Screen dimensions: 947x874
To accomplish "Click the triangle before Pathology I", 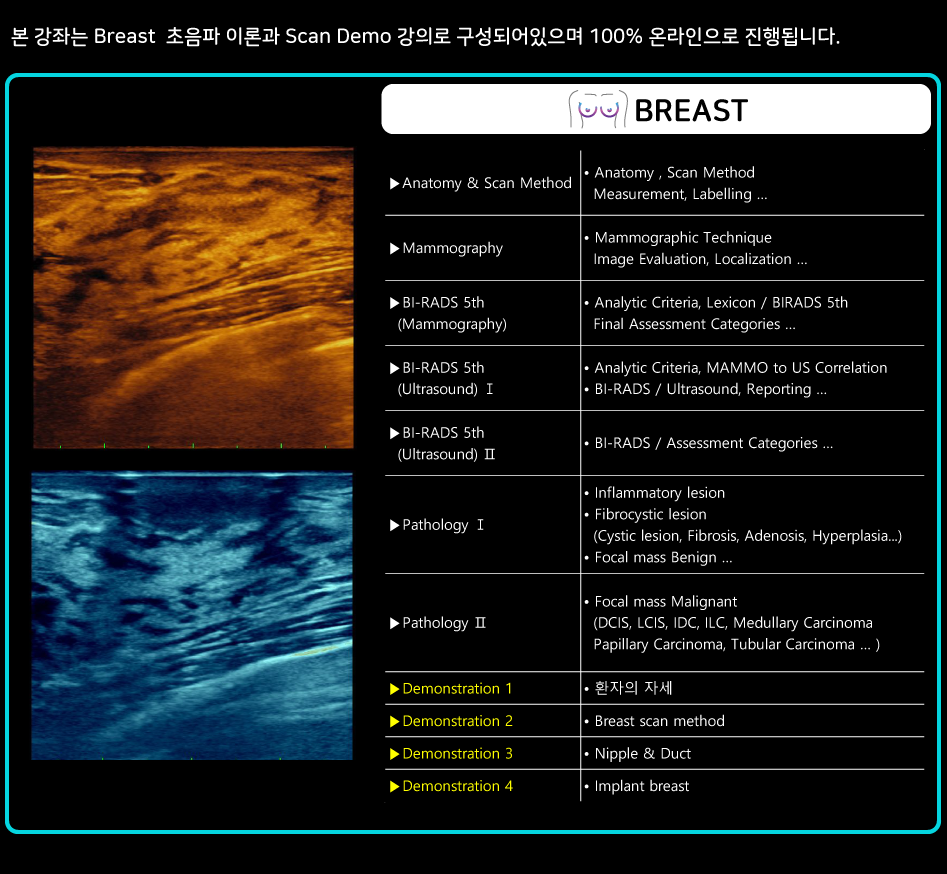I will (x=394, y=525).
